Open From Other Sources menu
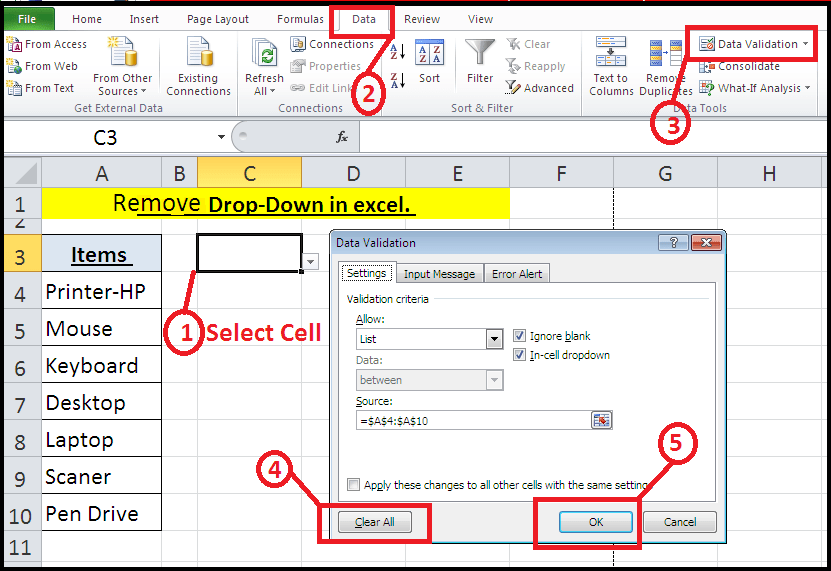 click(122, 67)
